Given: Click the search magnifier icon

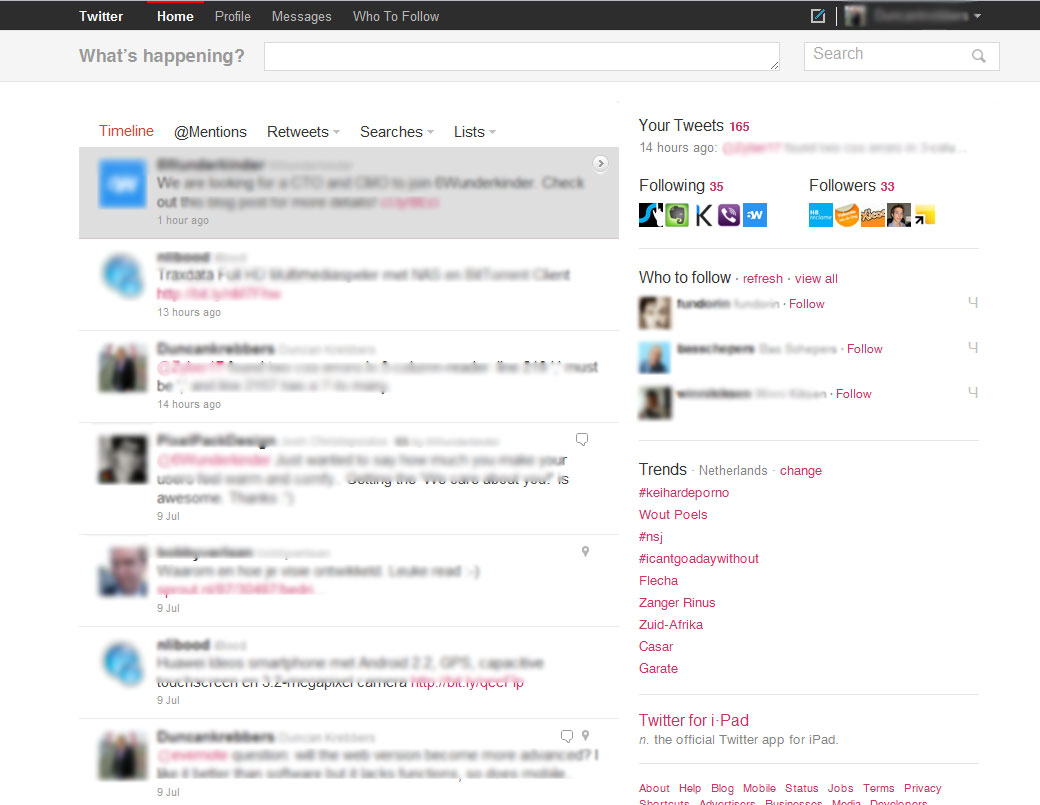Looking at the screenshot, I should 980,56.
